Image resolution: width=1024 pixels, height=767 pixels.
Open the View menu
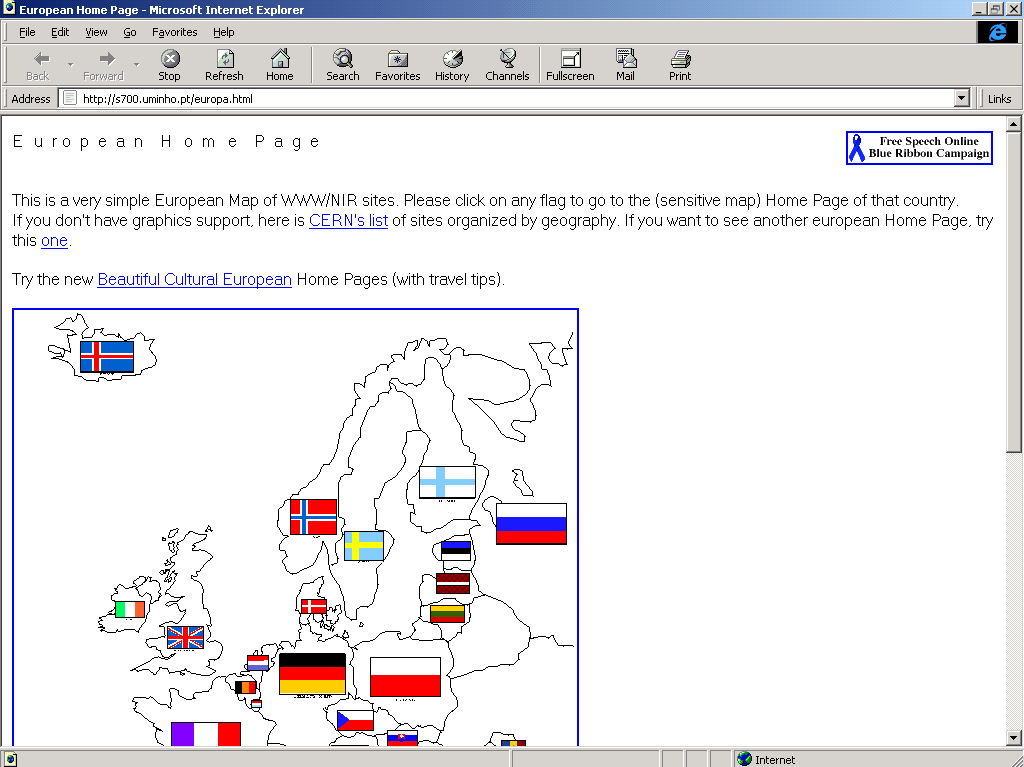(x=96, y=32)
